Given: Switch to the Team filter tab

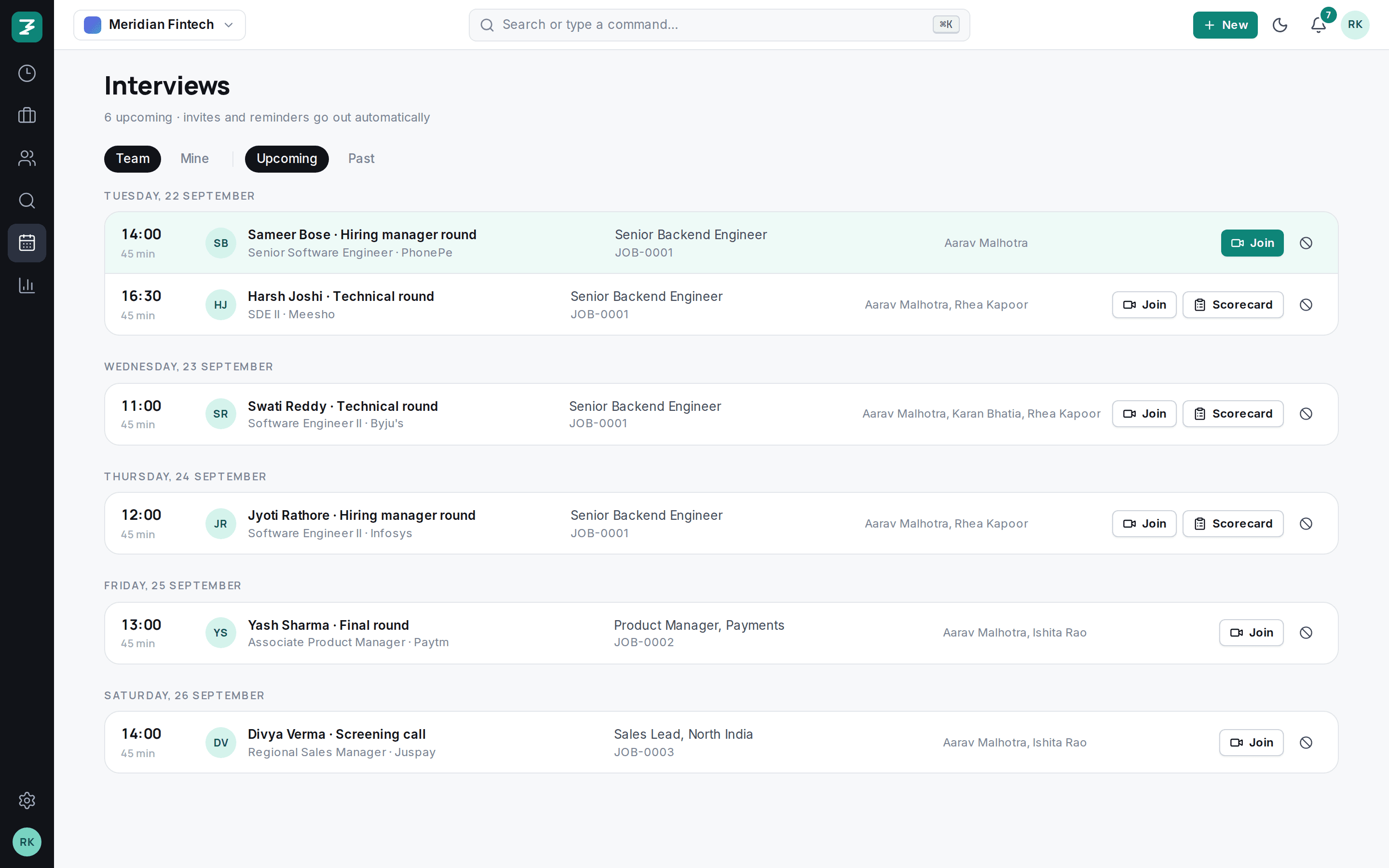Looking at the screenshot, I should click(x=133, y=159).
